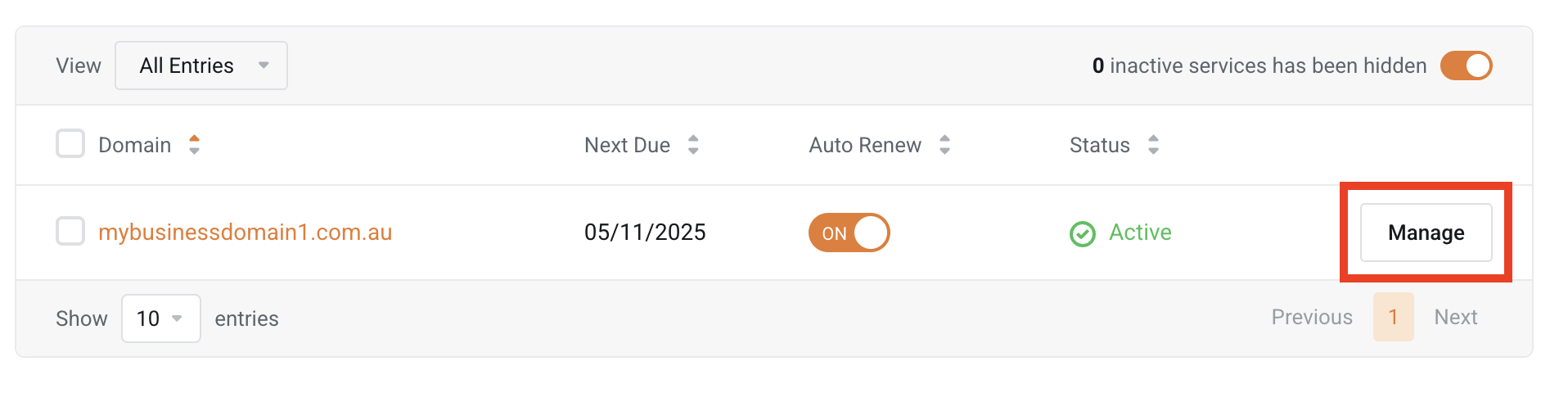
Task: Click the Active status text
Action: coord(1140,233)
